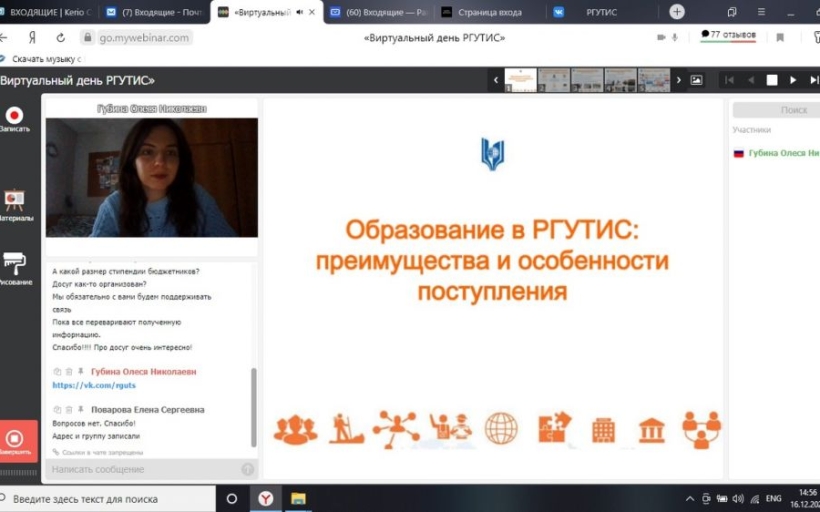Jump to first slide
The image size is (820, 512).
729,80
